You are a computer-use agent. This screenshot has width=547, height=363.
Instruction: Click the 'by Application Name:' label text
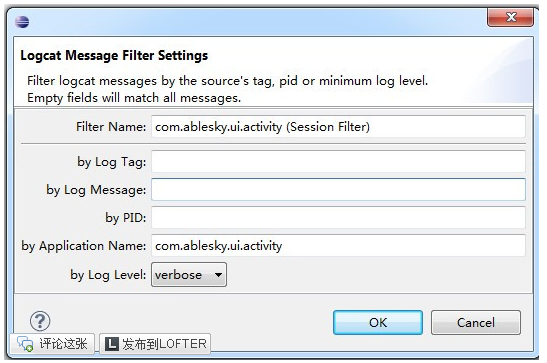84,246
